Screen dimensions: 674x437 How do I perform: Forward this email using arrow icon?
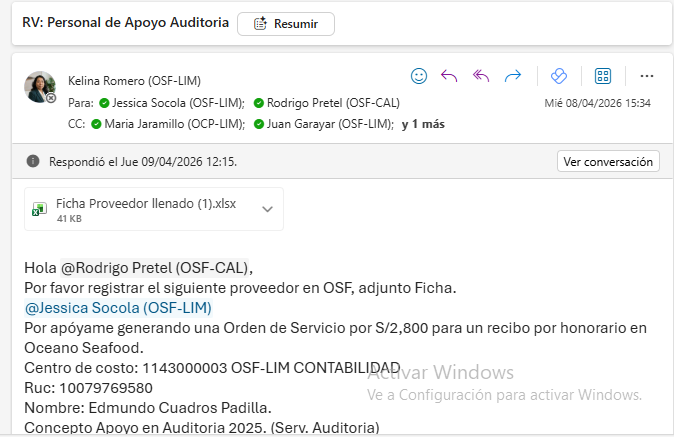click(513, 76)
